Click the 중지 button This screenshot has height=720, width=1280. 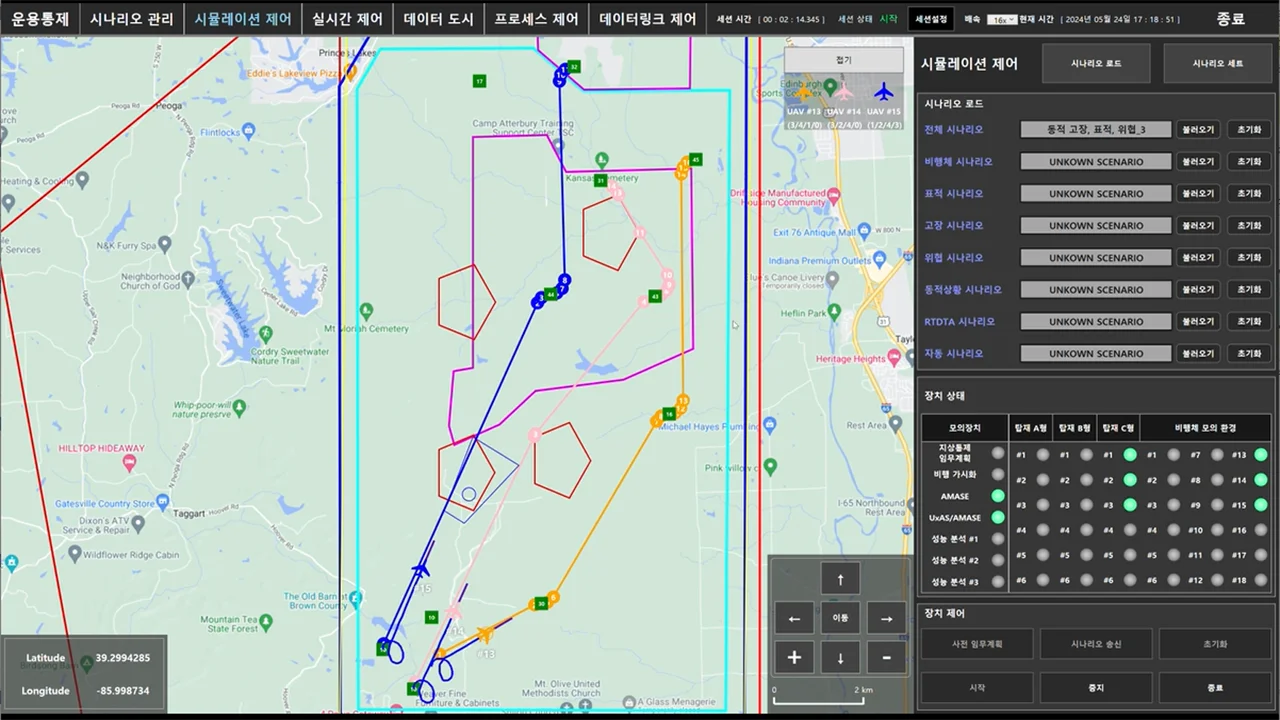[x=1096, y=688]
